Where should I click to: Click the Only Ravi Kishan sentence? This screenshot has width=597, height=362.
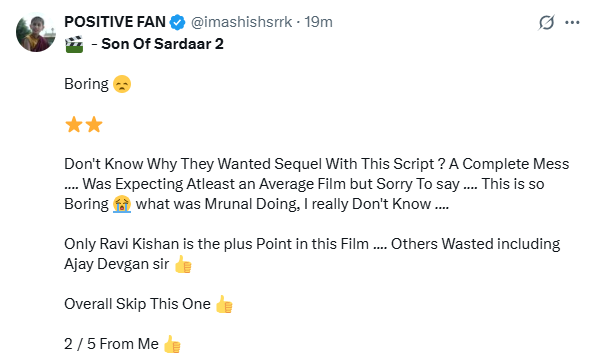click(x=312, y=254)
